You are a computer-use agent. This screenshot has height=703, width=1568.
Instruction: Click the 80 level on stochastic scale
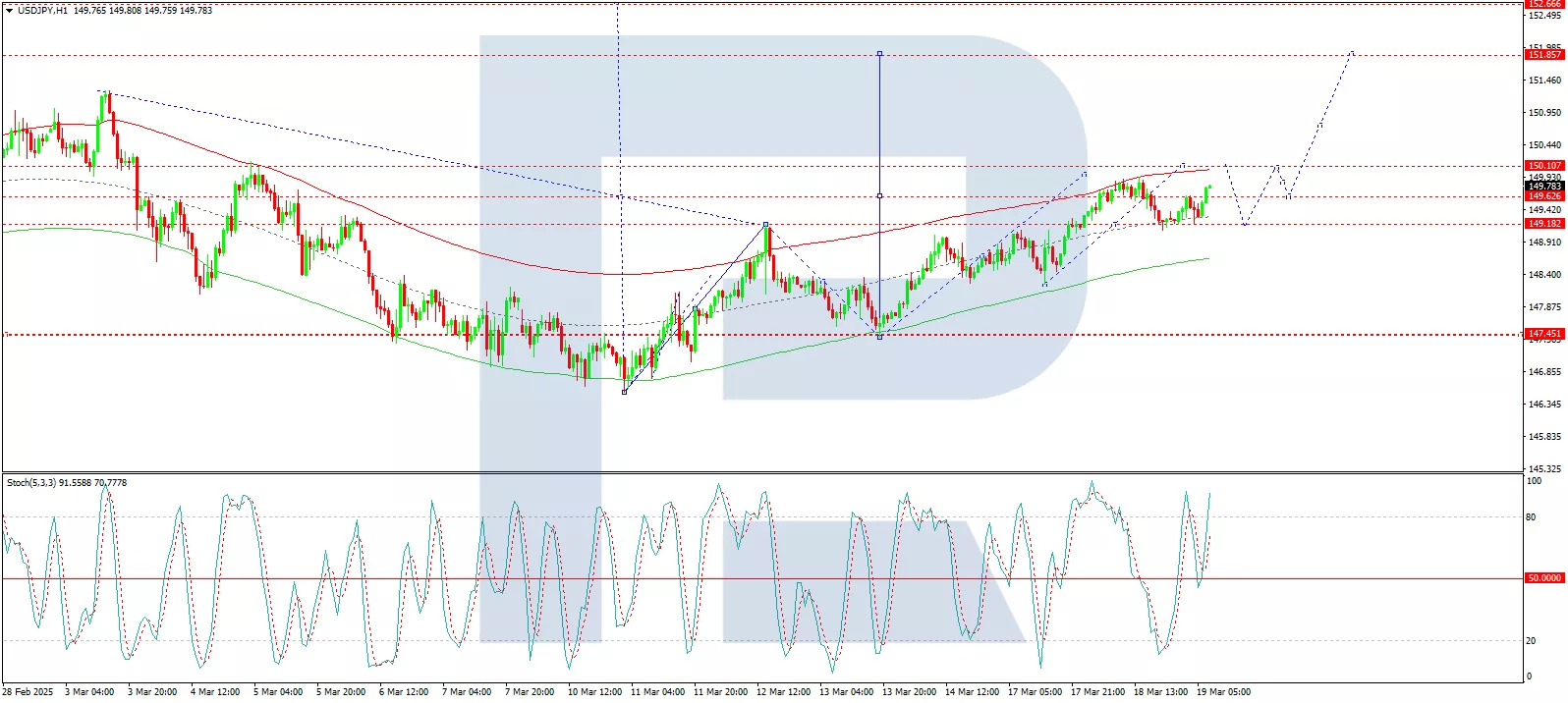1531,517
